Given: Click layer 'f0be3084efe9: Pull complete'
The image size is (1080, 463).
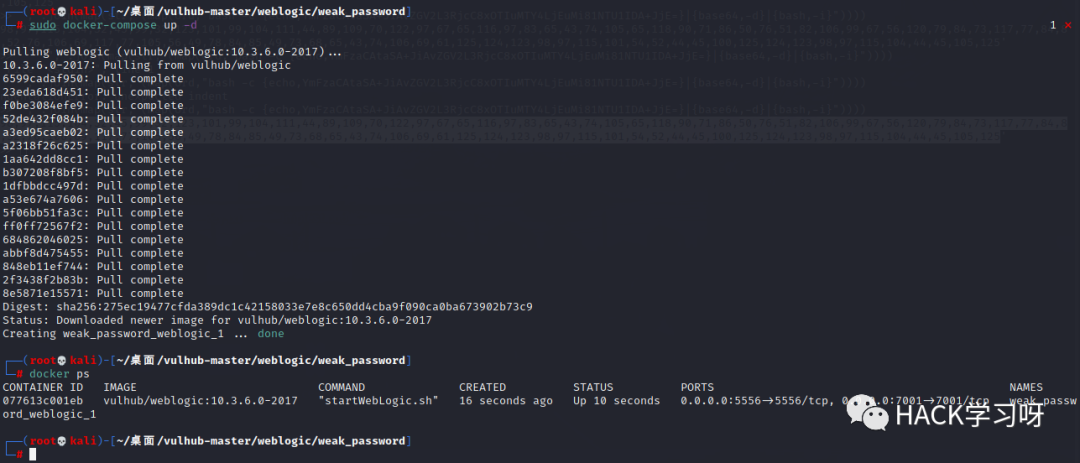Looking at the screenshot, I should (x=93, y=106).
